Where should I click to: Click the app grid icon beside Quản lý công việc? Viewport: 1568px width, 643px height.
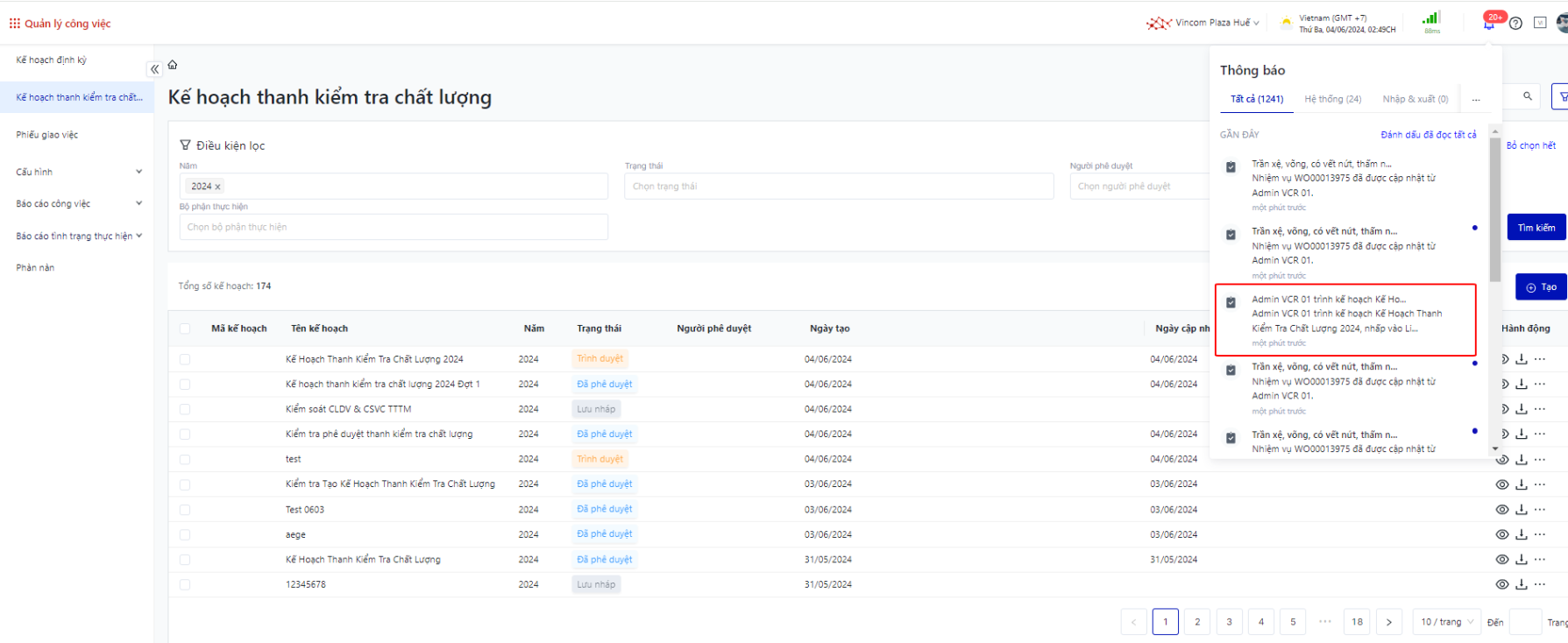pyautogui.click(x=14, y=24)
